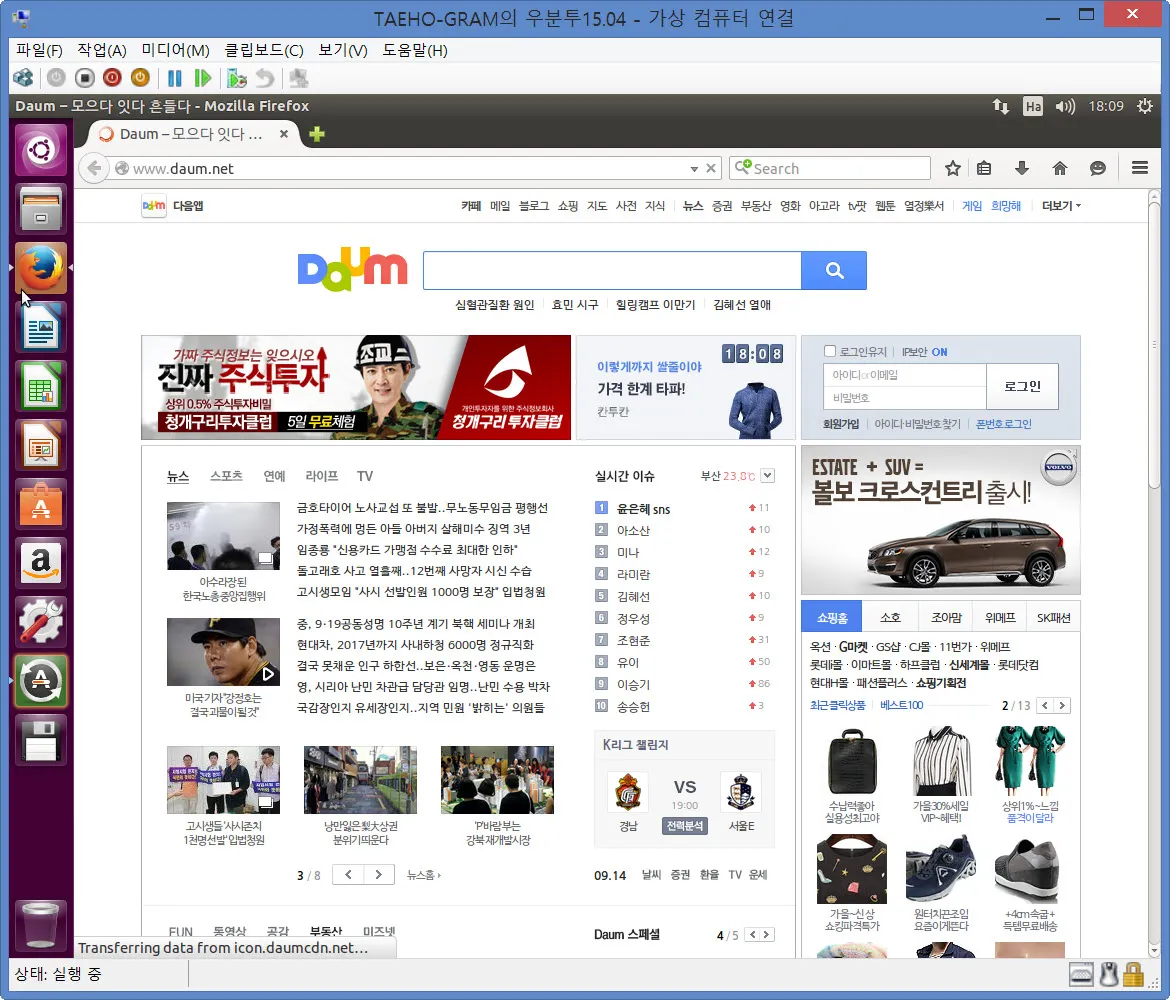Click the floppy disk dock icon

pos(41,740)
